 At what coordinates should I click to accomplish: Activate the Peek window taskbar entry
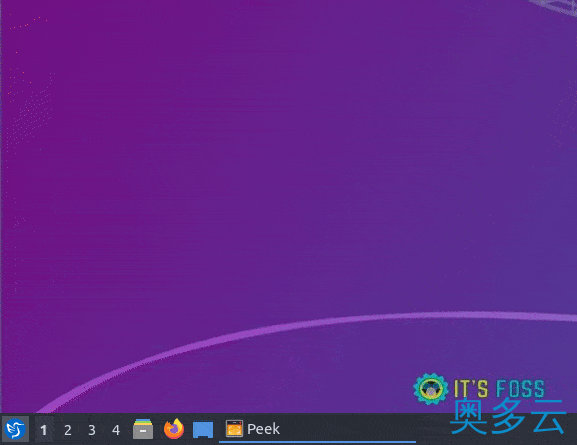(317, 429)
